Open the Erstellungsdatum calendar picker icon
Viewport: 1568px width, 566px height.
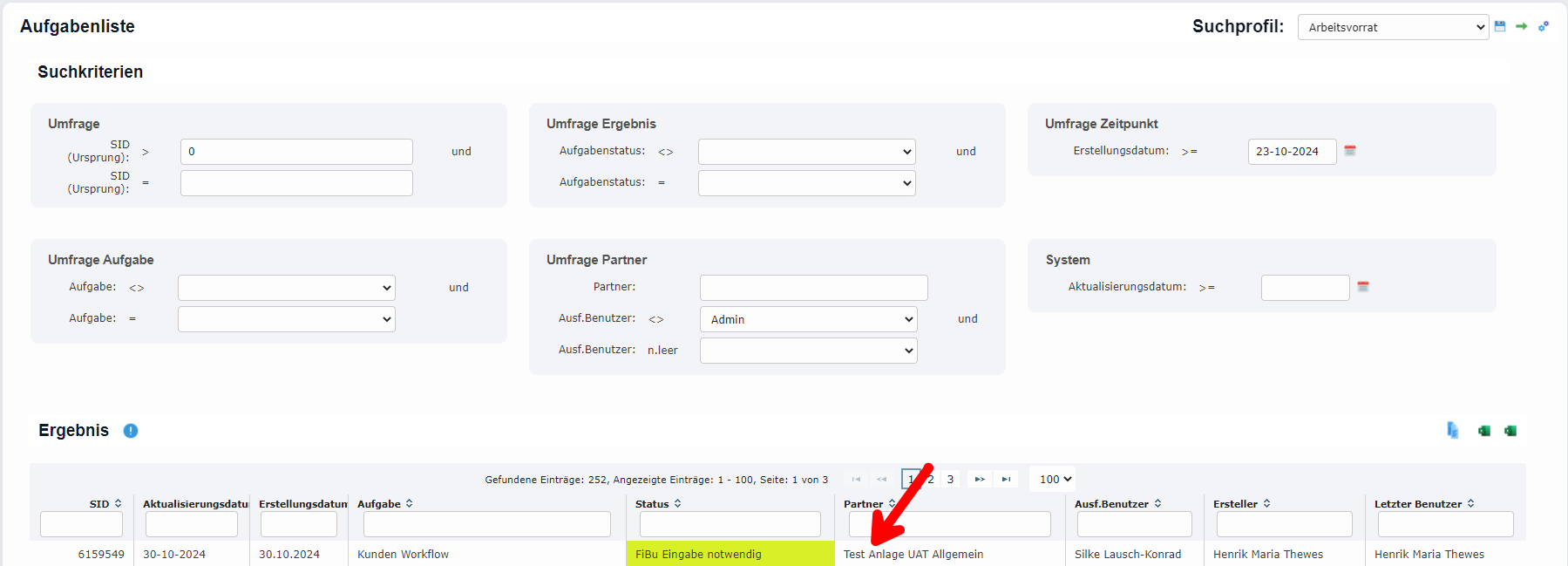tap(1350, 151)
